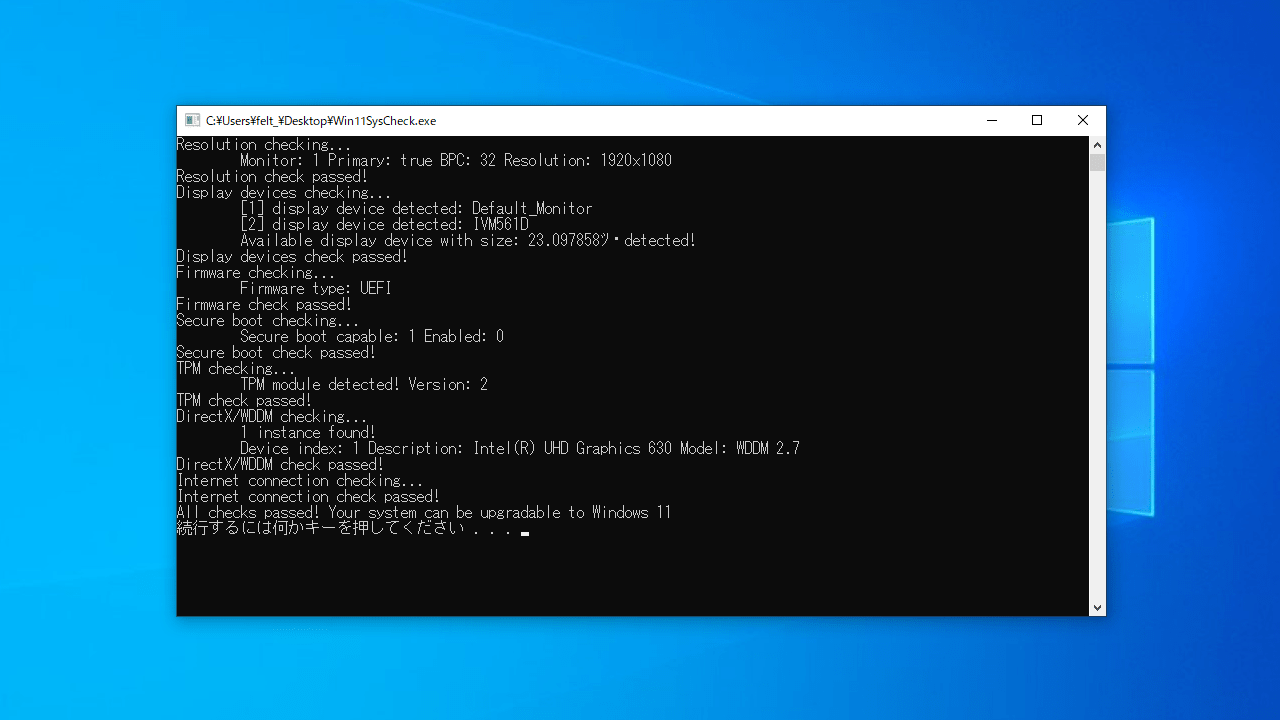The width and height of the screenshot is (1280, 720).
Task: Click the "DirectX/WDDM check passed!" line
Action: (x=280, y=464)
